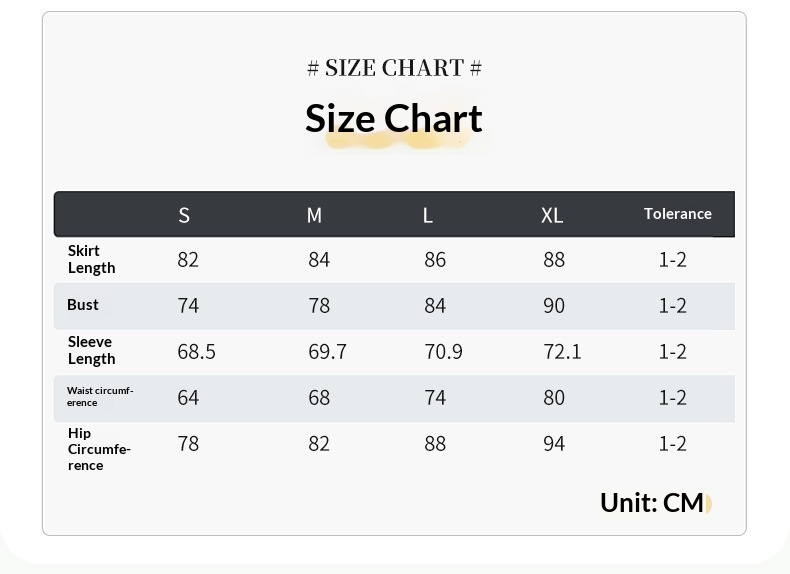Select the XL hip value 94
The width and height of the screenshot is (790, 574).
point(554,443)
